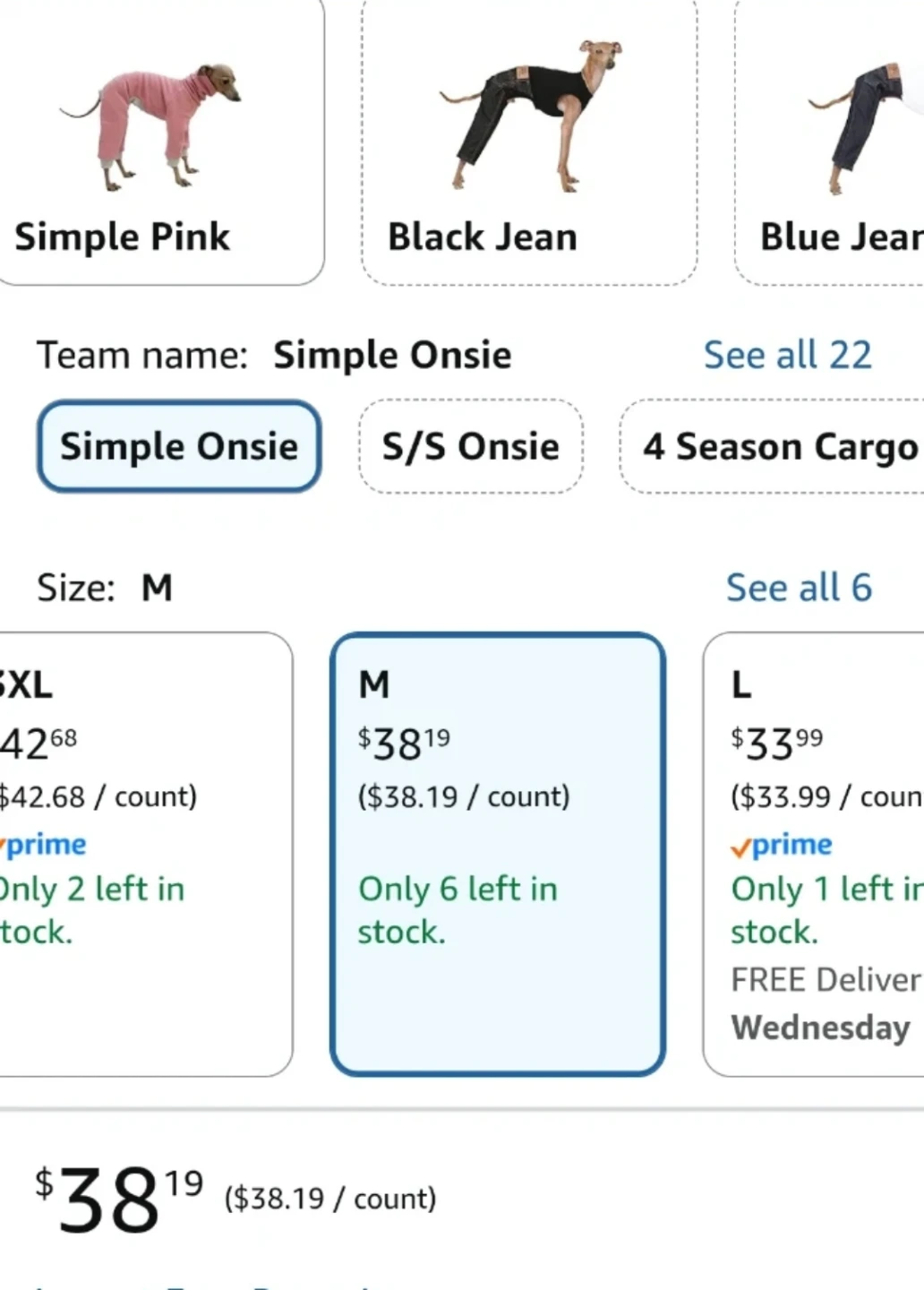Click the prime badge in size L card

[x=782, y=845]
